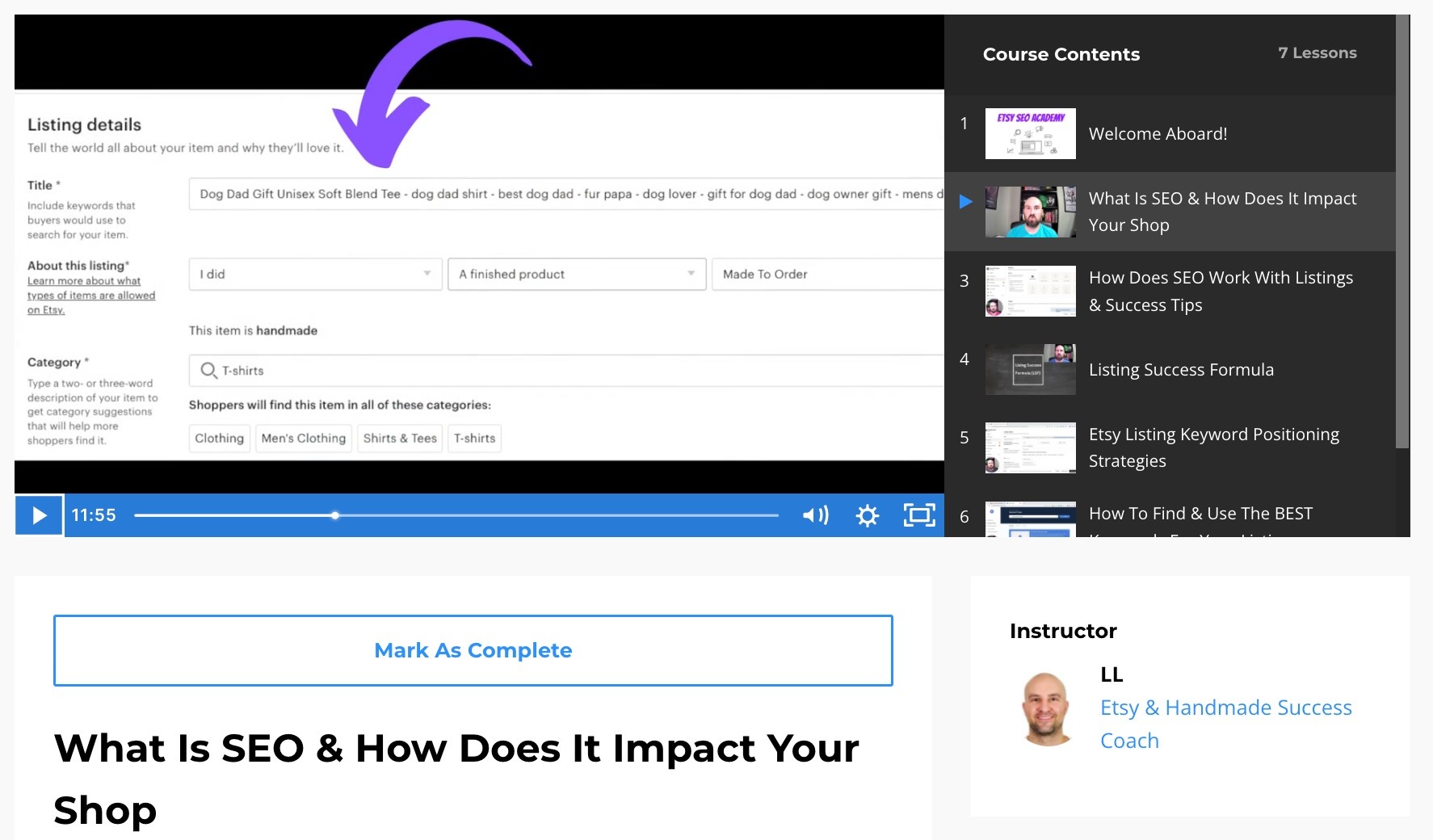The height and width of the screenshot is (840, 1433).
Task: Click thumbnail for lesson 3
Action: pos(1031,291)
